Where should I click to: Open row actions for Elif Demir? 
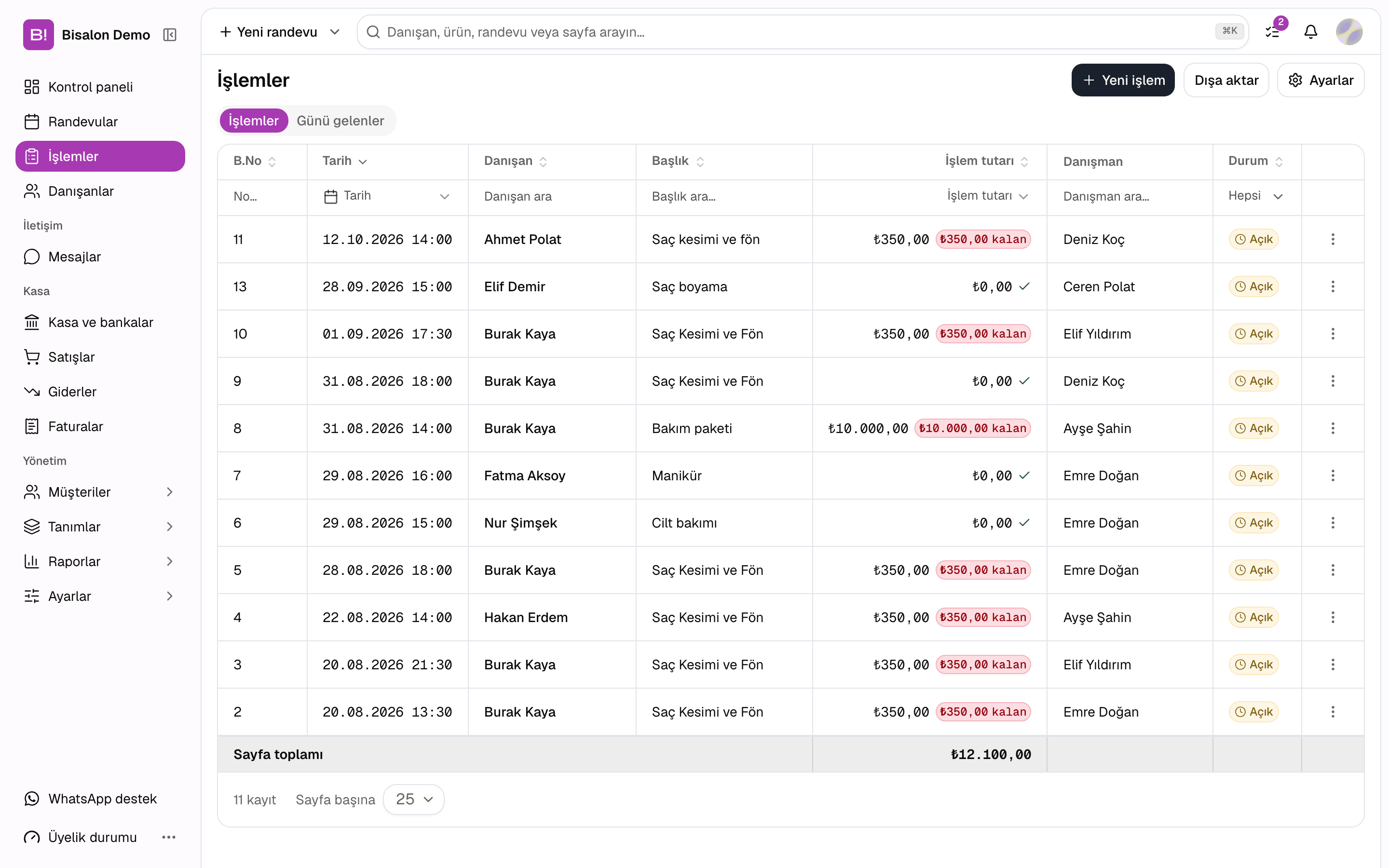[x=1332, y=286]
